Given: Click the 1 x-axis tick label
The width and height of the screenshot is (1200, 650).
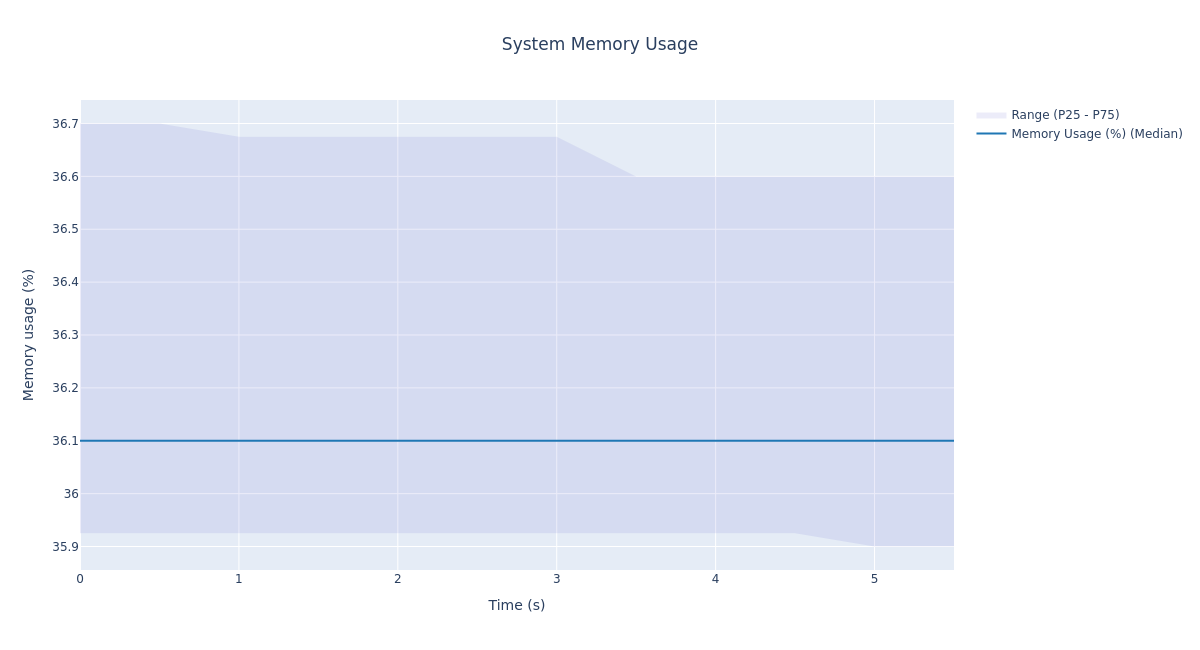Looking at the screenshot, I should [x=238, y=579].
